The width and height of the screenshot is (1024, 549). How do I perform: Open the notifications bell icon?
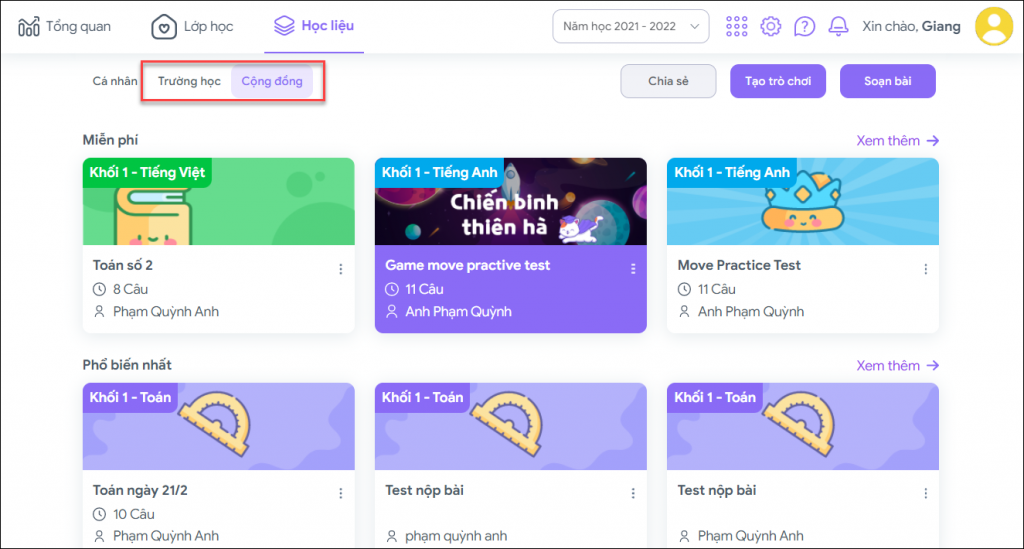pyautogui.click(x=838, y=26)
